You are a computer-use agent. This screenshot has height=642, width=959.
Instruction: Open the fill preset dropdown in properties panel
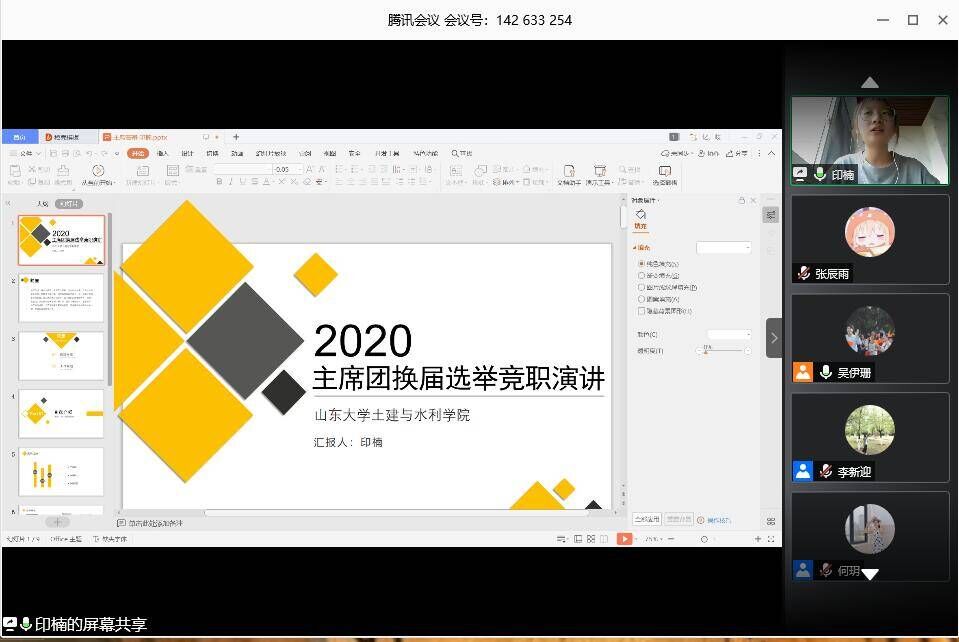723,247
